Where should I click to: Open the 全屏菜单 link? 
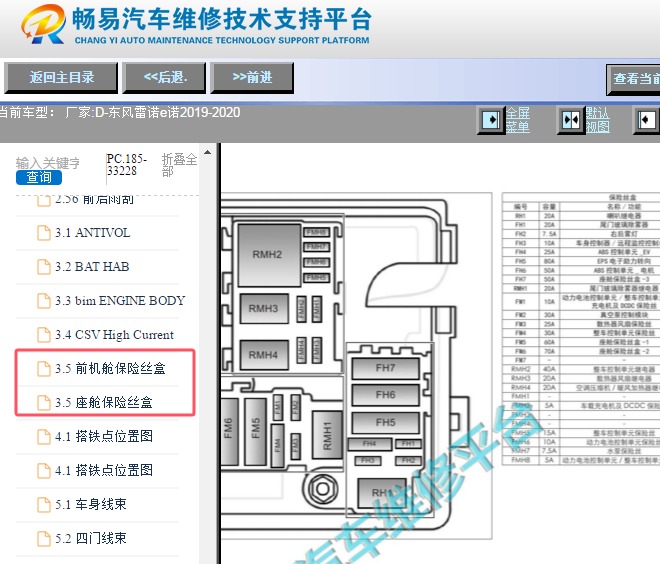point(517,120)
